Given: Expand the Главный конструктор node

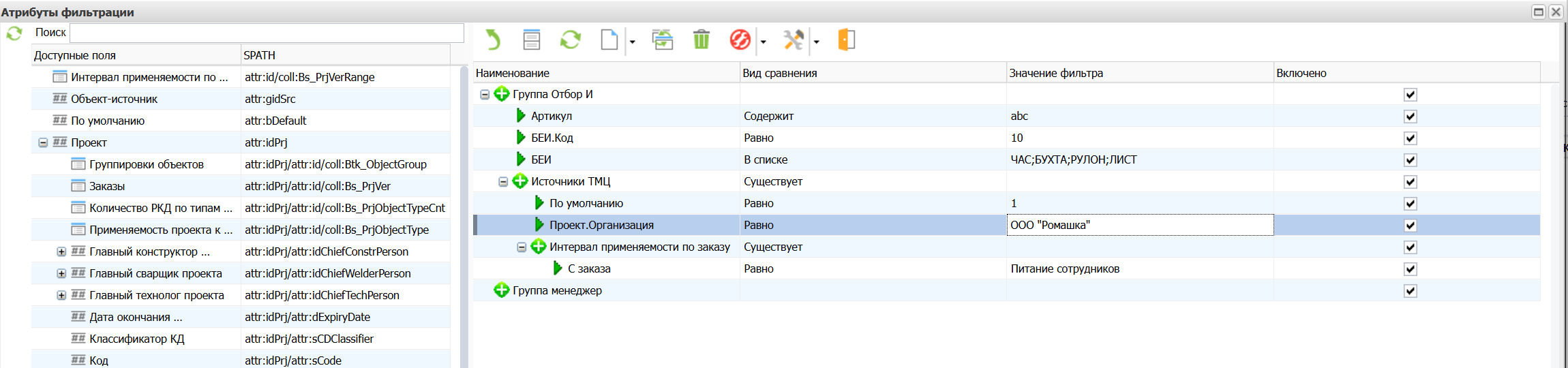Looking at the screenshot, I should click(x=61, y=252).
